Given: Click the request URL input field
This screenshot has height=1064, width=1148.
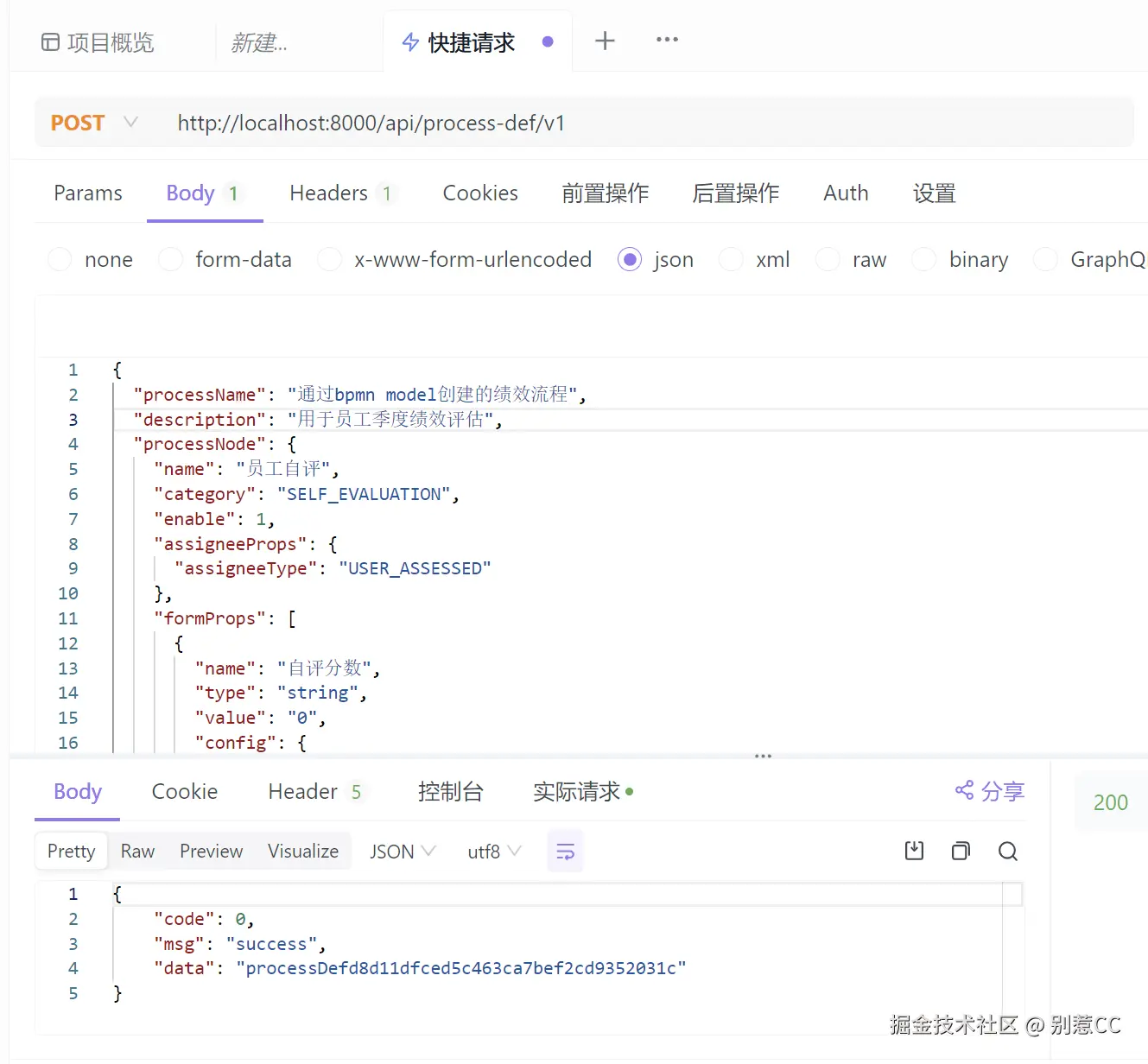Looking at the screenshot, I should click(x=648, y=123).
